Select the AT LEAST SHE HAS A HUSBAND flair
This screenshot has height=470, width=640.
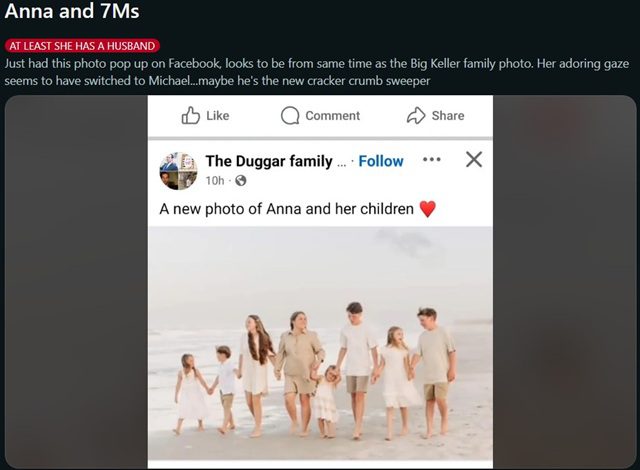coord(82,45)
